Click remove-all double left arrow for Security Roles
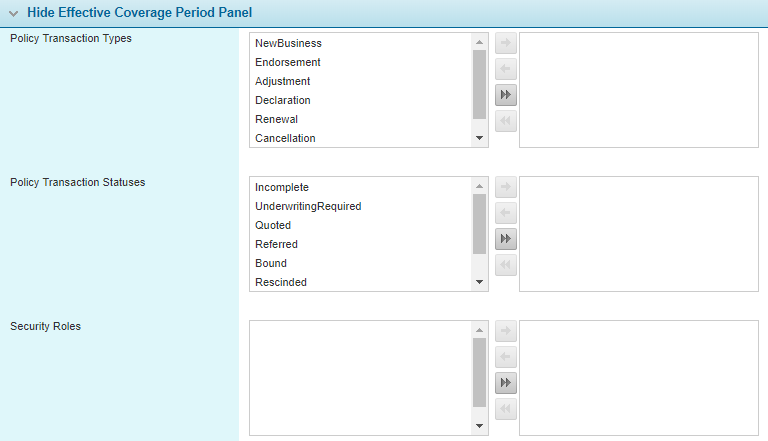 click(505, 409)
